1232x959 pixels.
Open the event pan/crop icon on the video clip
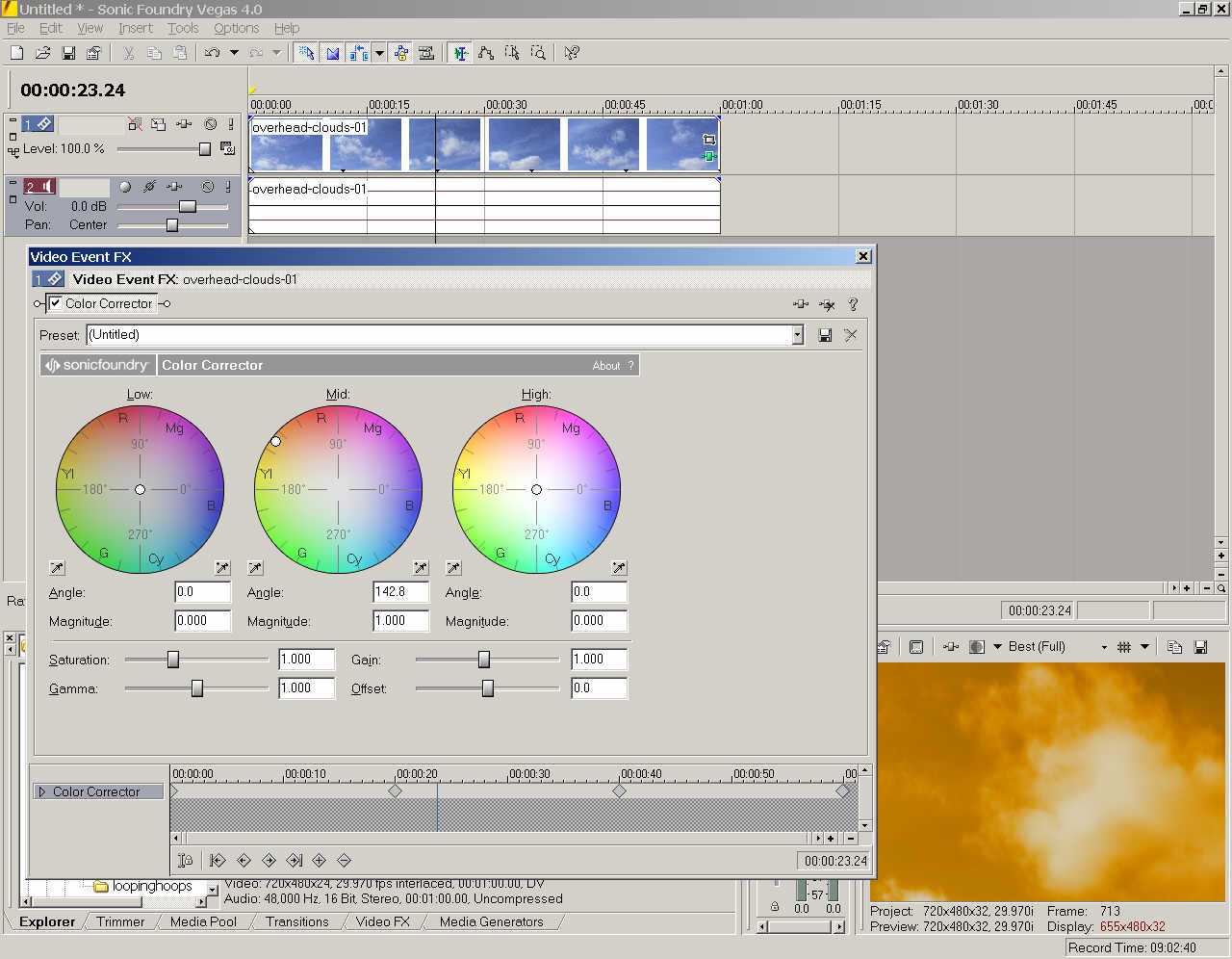coord(709,141)
